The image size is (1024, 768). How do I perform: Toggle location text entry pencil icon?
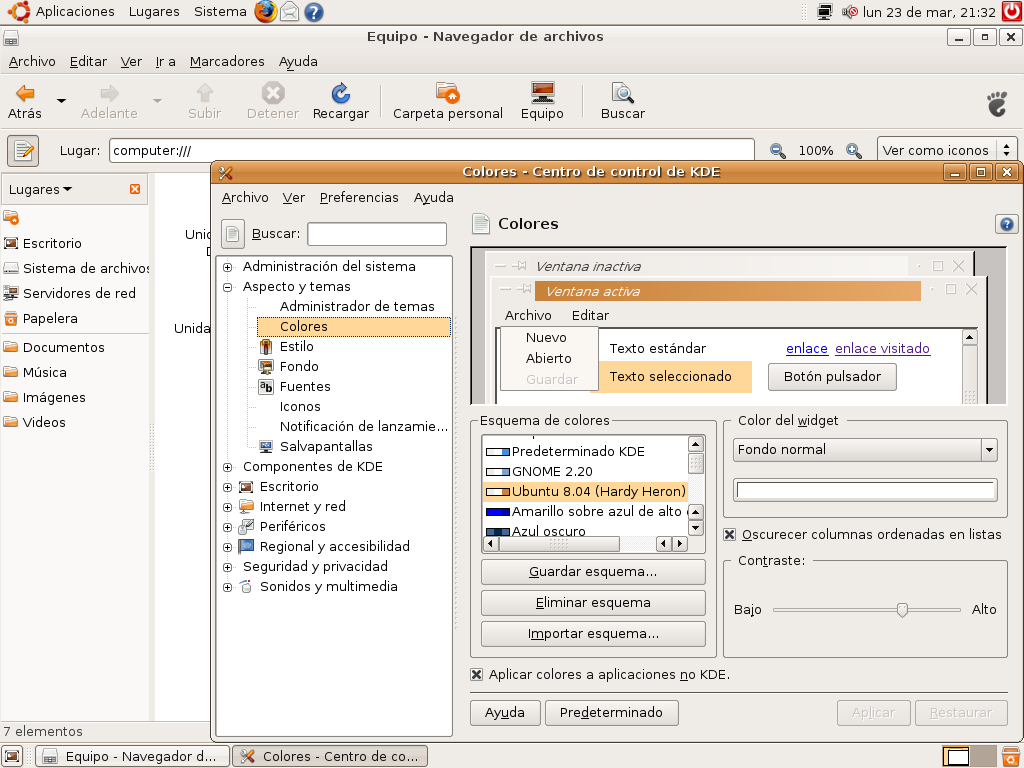[24, 151]
